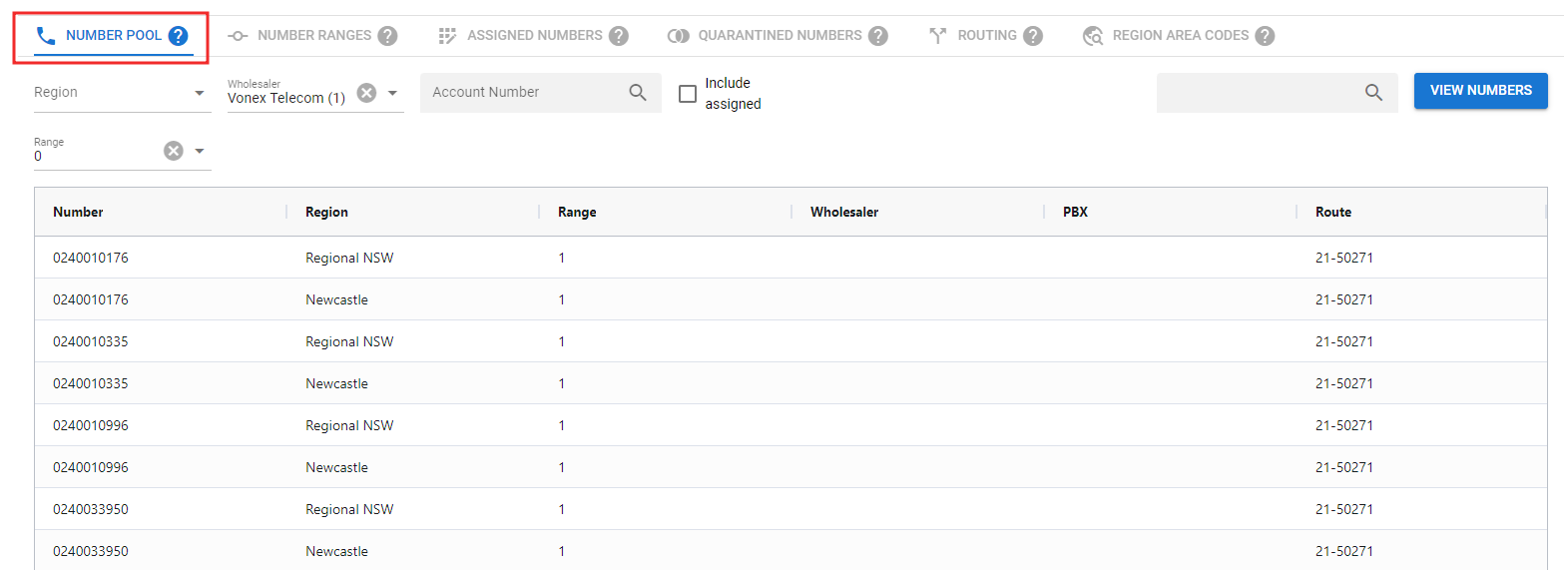Viewport: 1568px width, 570px height.
Task: Expand the Region dropdown
Action: pyautogui.click(x=200, y=93)
